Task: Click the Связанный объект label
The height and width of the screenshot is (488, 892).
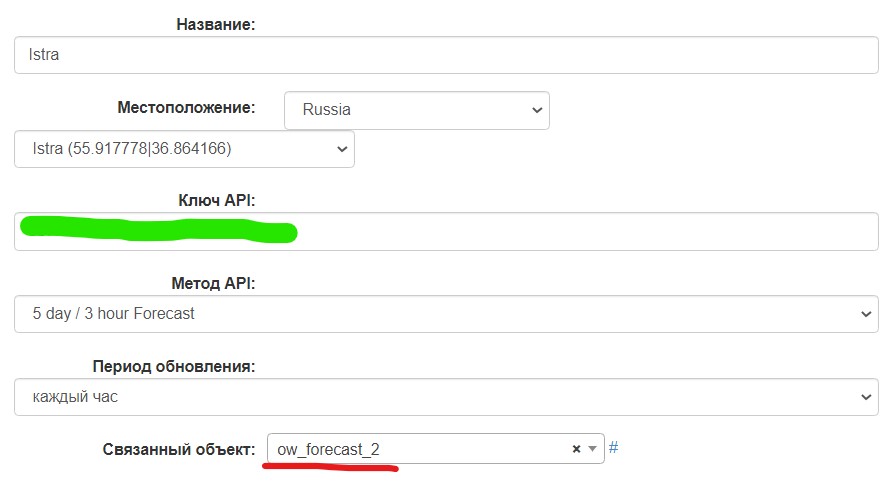Action: pos(179,449)
